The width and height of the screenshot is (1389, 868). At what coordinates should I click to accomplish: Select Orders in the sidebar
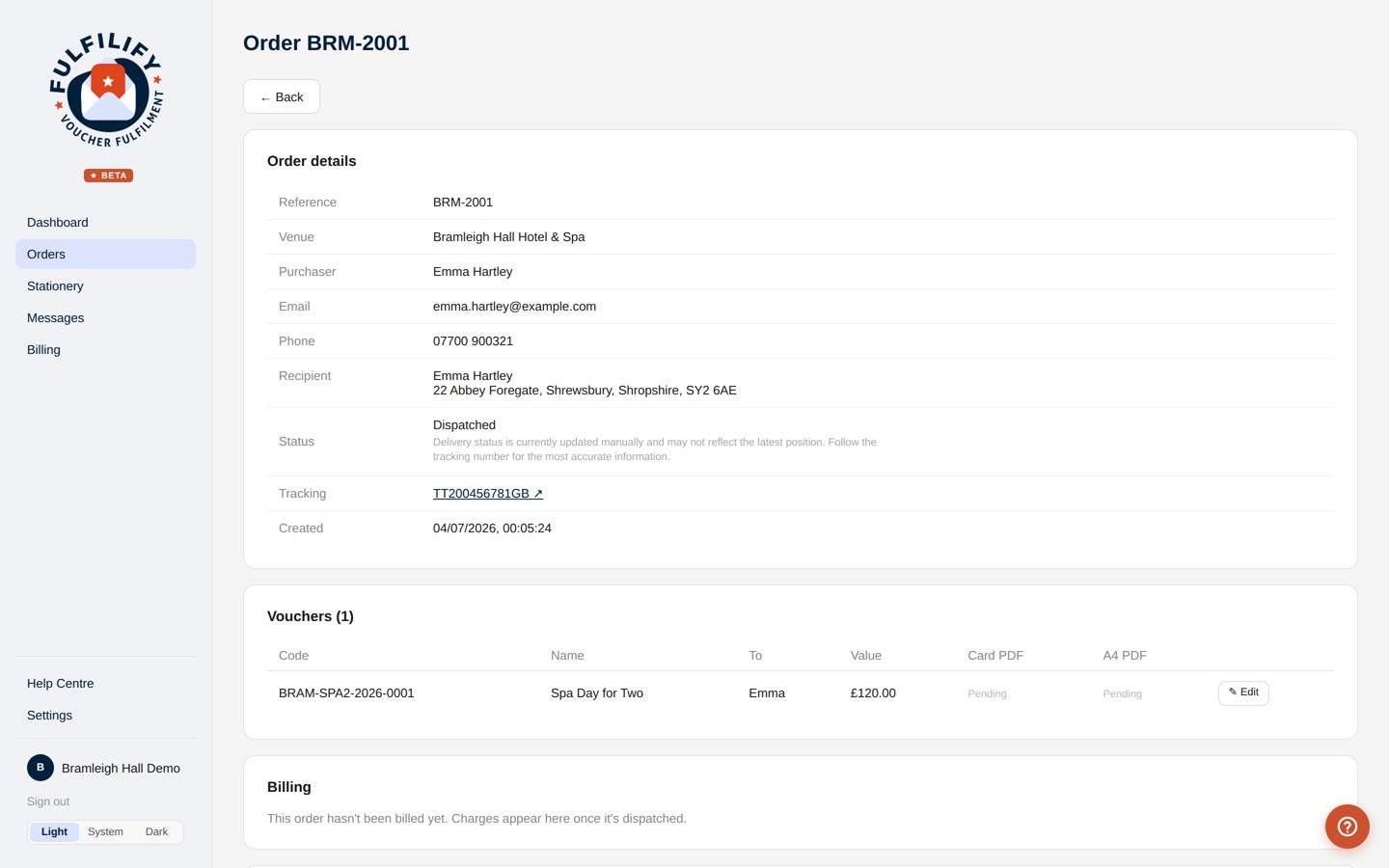pyautogui.click(x=105, y=255)
